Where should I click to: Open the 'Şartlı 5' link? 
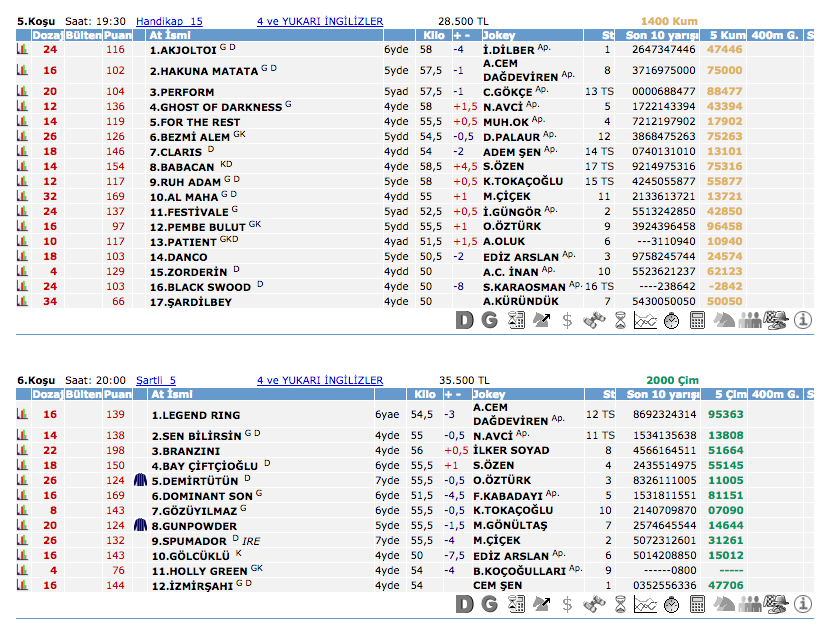(x=156, y=380)
